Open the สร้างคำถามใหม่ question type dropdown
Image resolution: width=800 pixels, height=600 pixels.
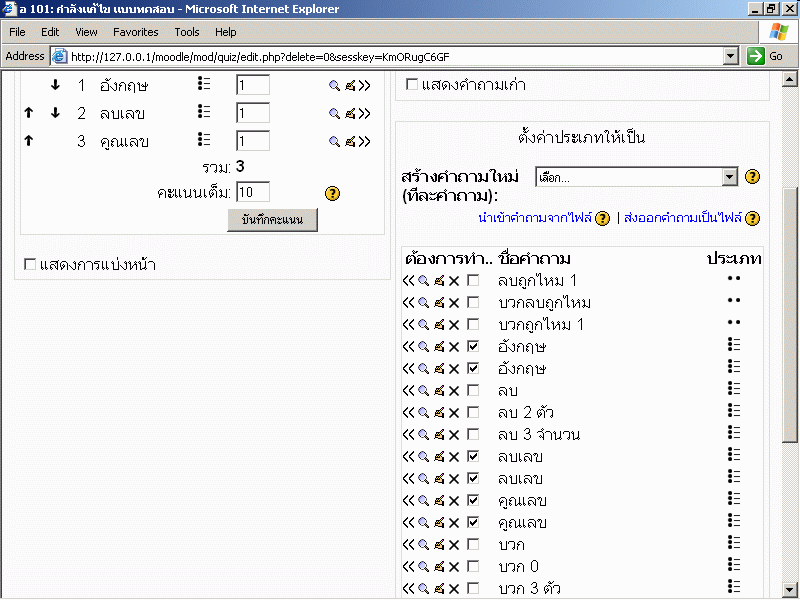tap(636, 177)
